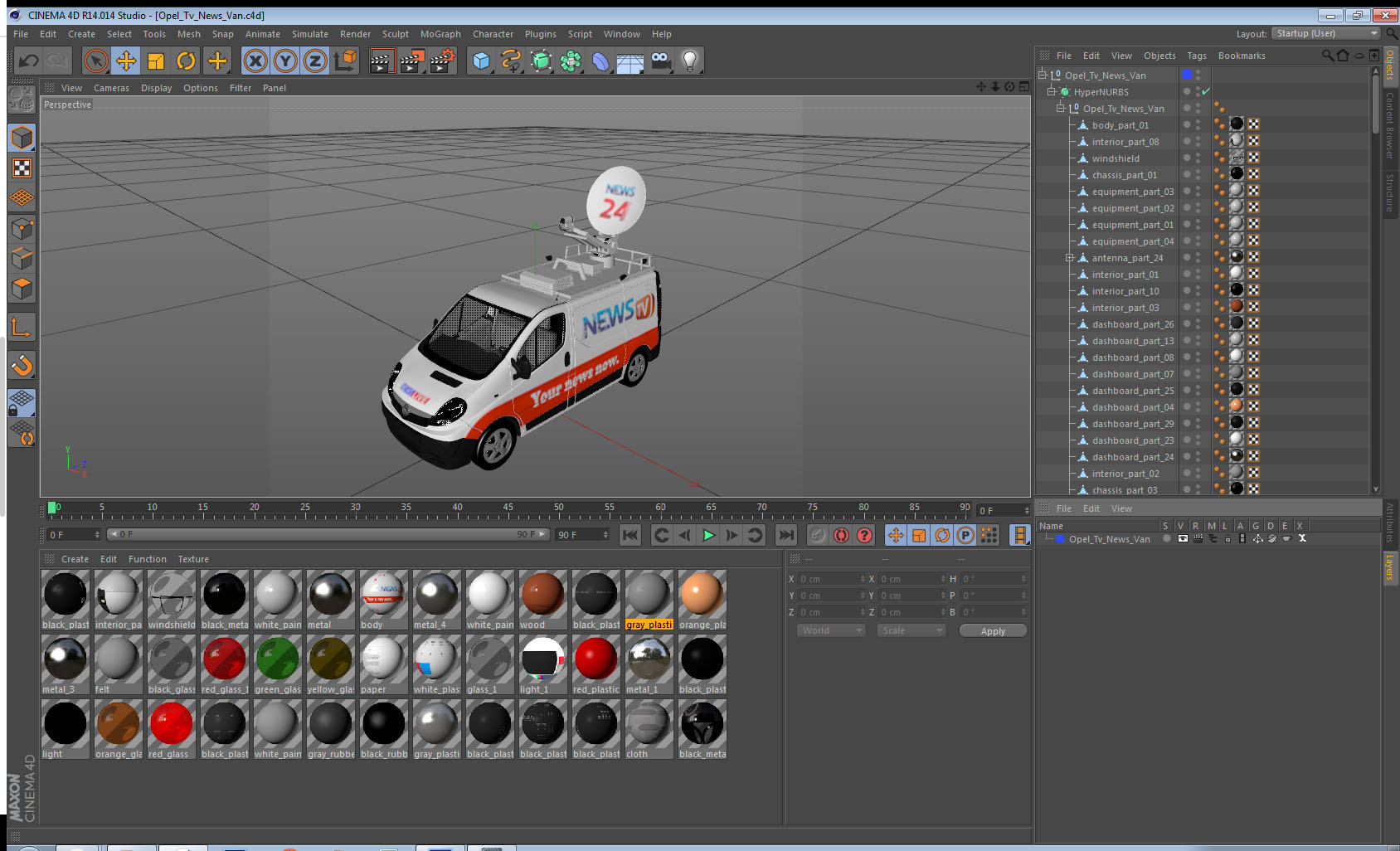Select the green_glass material
This screenshot has width=1400, height=851.
(277, 664)
